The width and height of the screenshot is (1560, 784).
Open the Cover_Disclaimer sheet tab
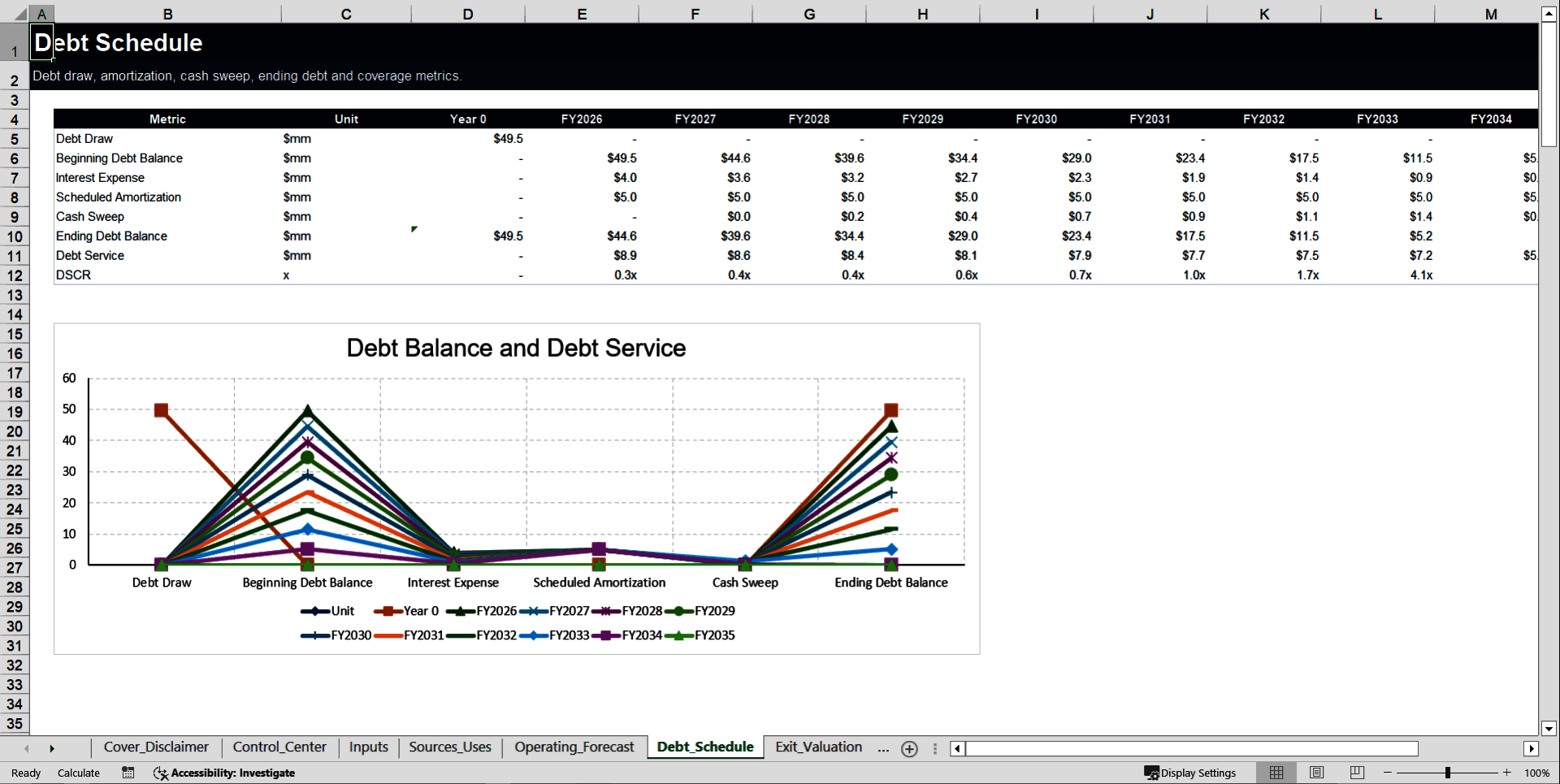point(156,747)
